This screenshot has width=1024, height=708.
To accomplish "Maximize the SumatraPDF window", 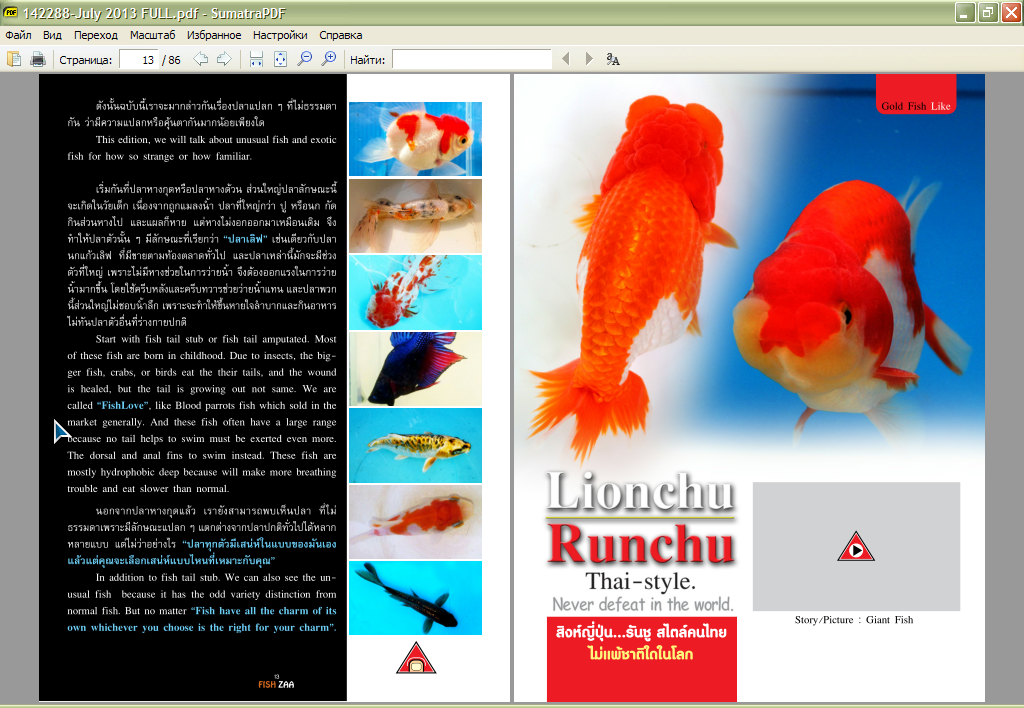I will (x=988, y=12).
